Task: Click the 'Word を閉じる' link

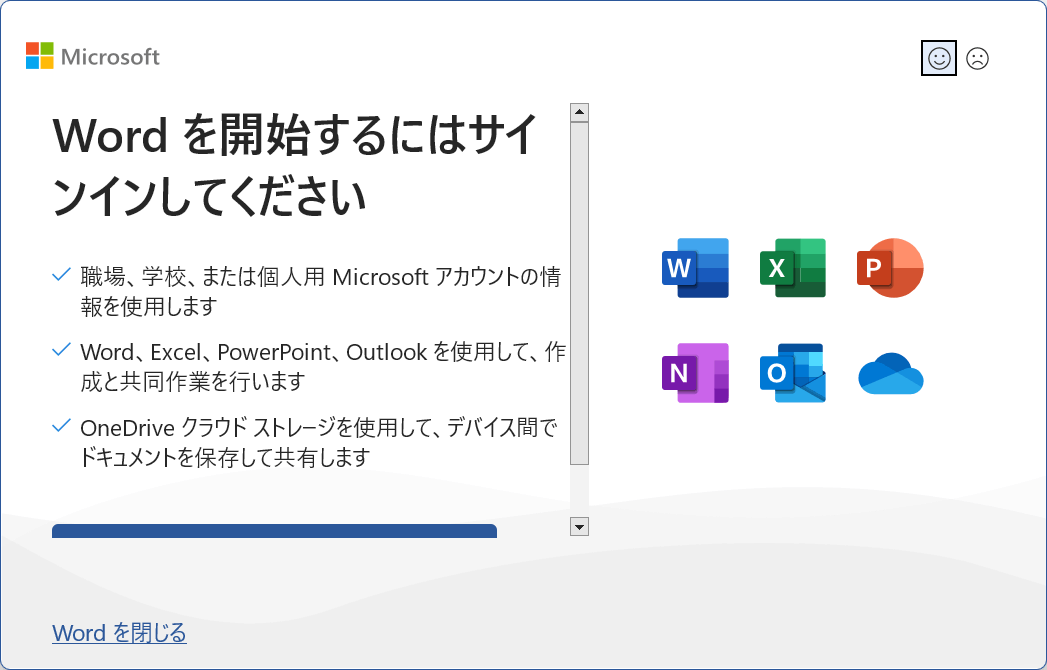Action: (x=120, y=633)
